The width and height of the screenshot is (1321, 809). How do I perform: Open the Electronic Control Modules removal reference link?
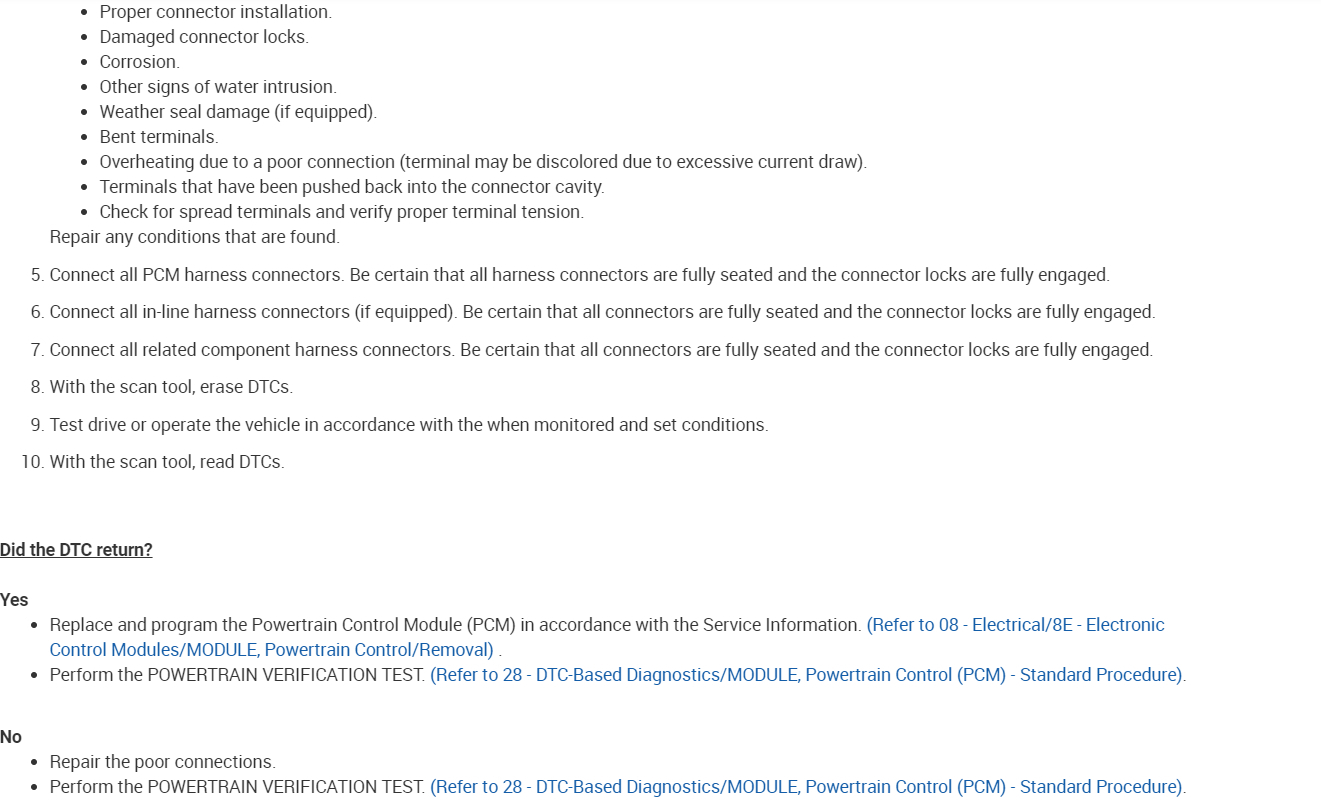click(x=1015, y=625)
